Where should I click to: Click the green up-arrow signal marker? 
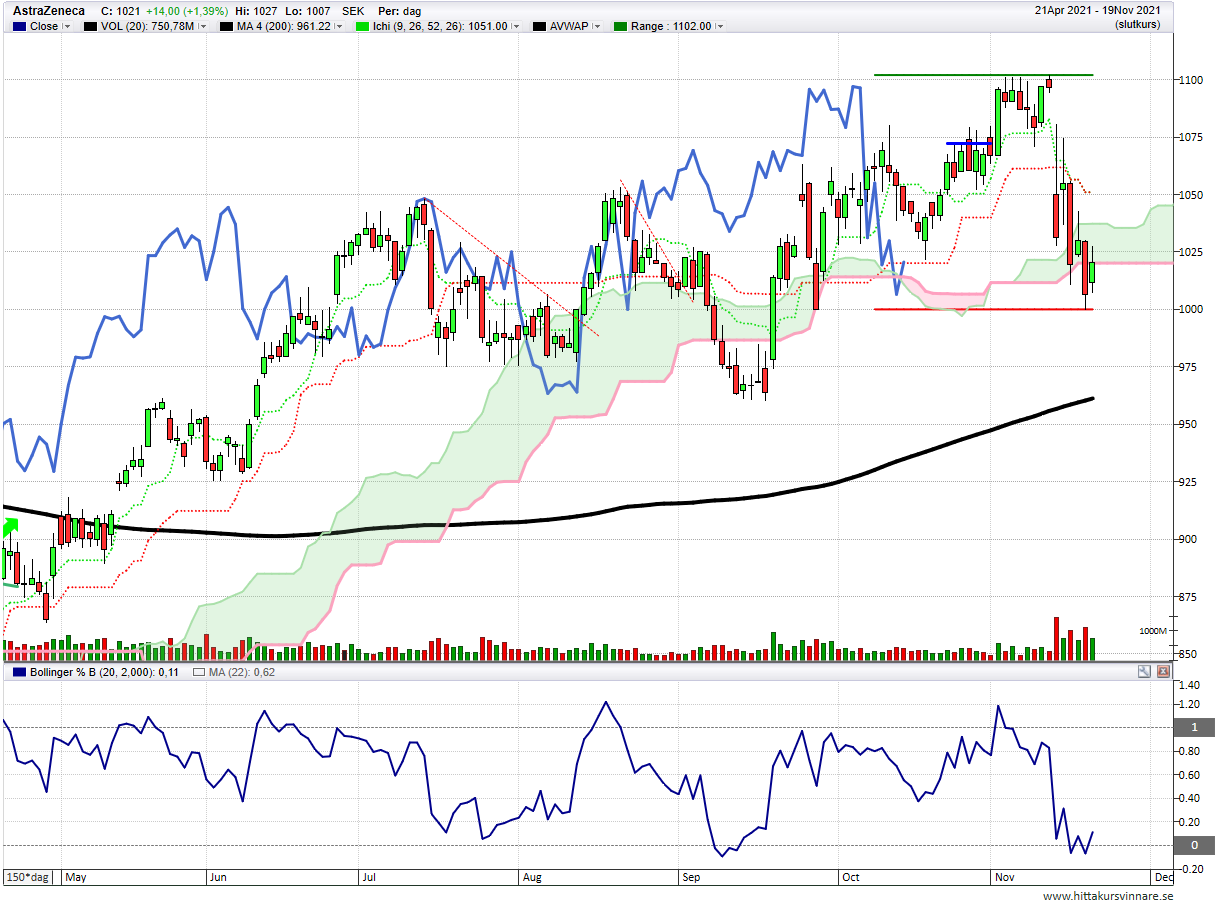(10, 526)
